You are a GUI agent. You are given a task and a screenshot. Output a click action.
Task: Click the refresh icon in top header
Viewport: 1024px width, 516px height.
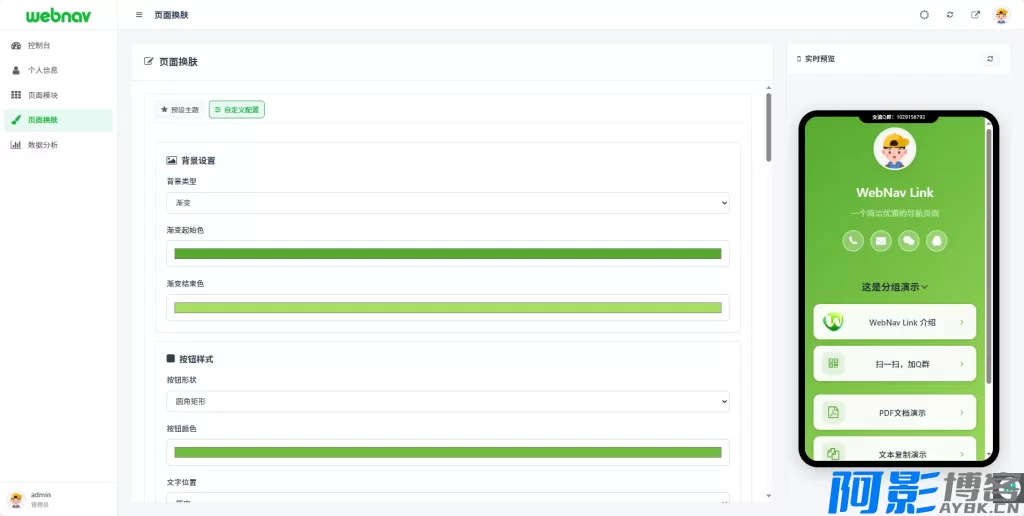(950, 15)
